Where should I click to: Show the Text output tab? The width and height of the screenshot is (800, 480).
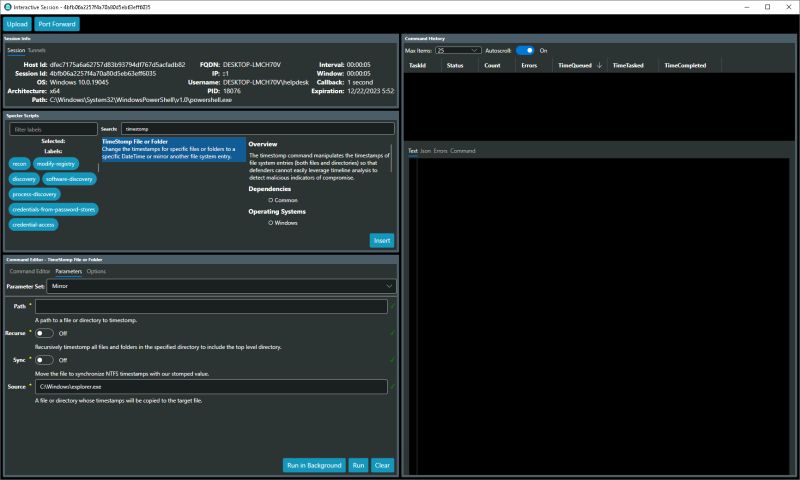pos(413,151)
